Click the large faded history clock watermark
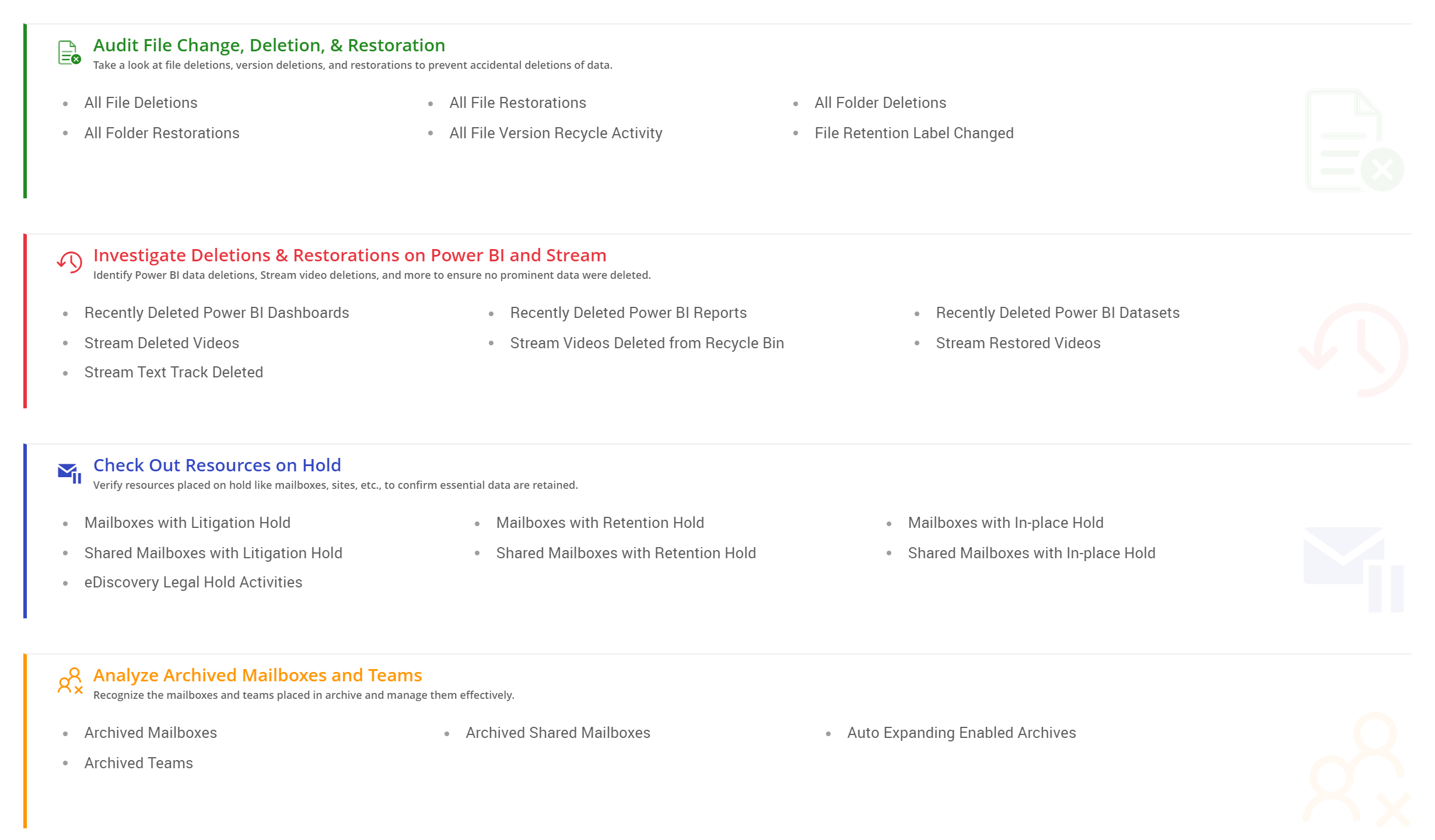This screenshot has height=840, width=1435. click(x=1354, y=350)
